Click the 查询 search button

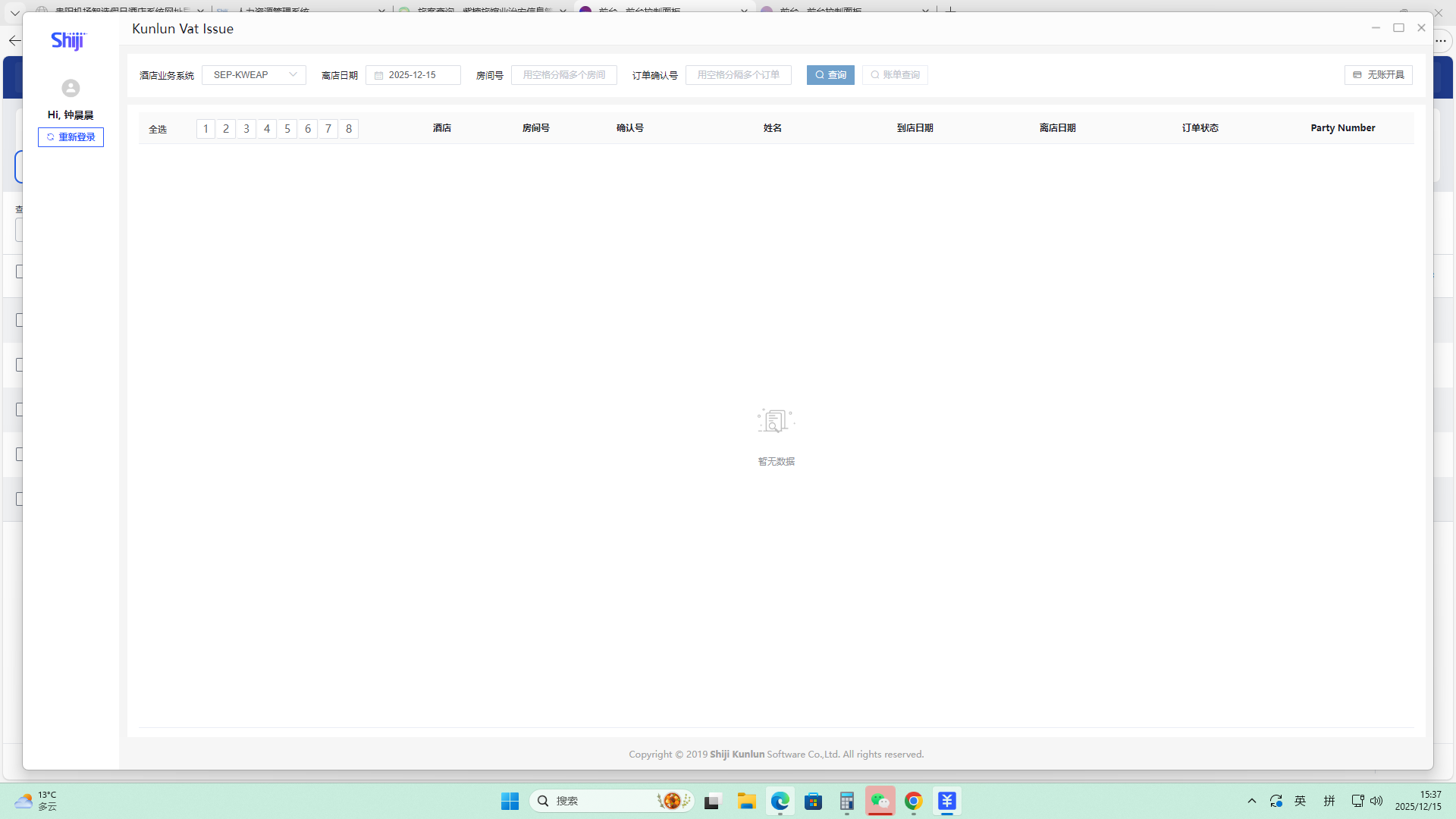[830, 75]
